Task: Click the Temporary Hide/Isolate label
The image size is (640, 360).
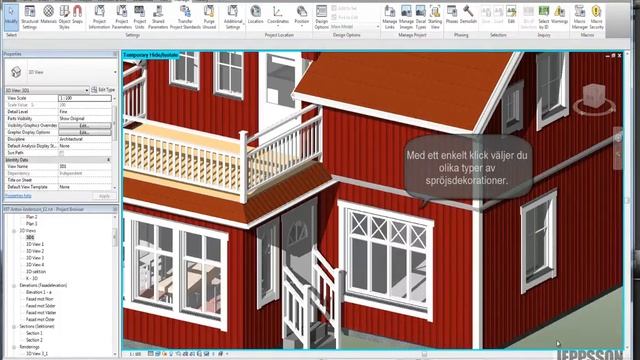Action: [x=151, y=55]
